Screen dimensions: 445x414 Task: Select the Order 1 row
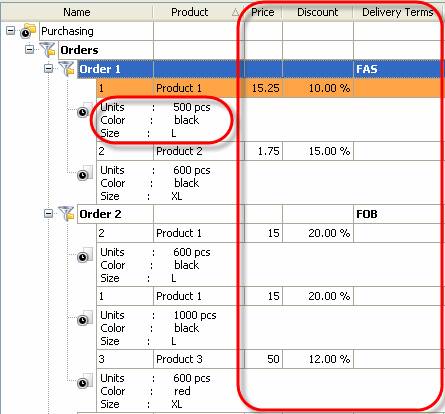(x=259, y=69)
